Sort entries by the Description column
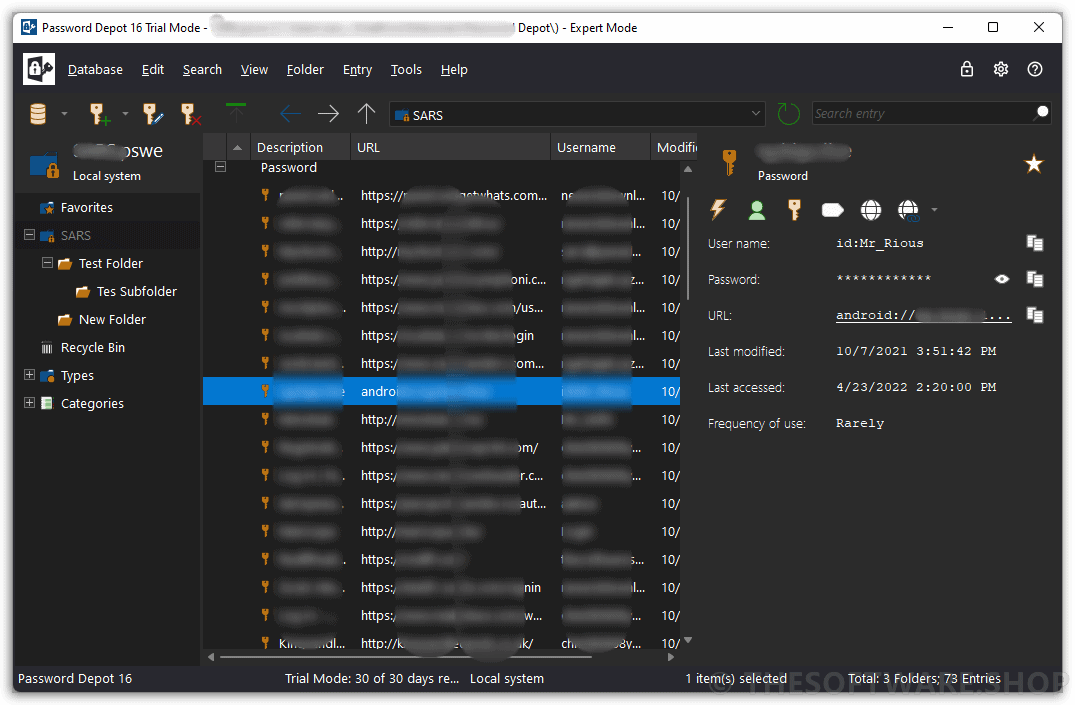 (x=301, y=147)
